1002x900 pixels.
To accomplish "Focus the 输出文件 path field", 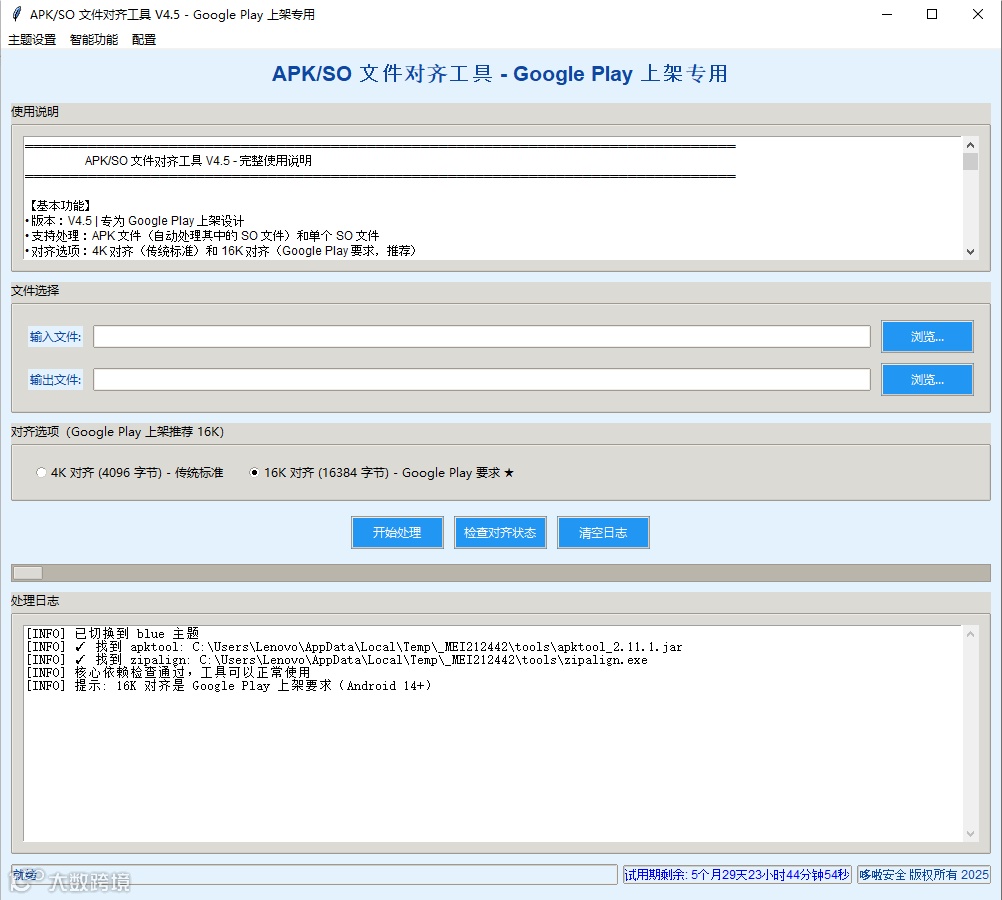I will [x=482, y=380].
